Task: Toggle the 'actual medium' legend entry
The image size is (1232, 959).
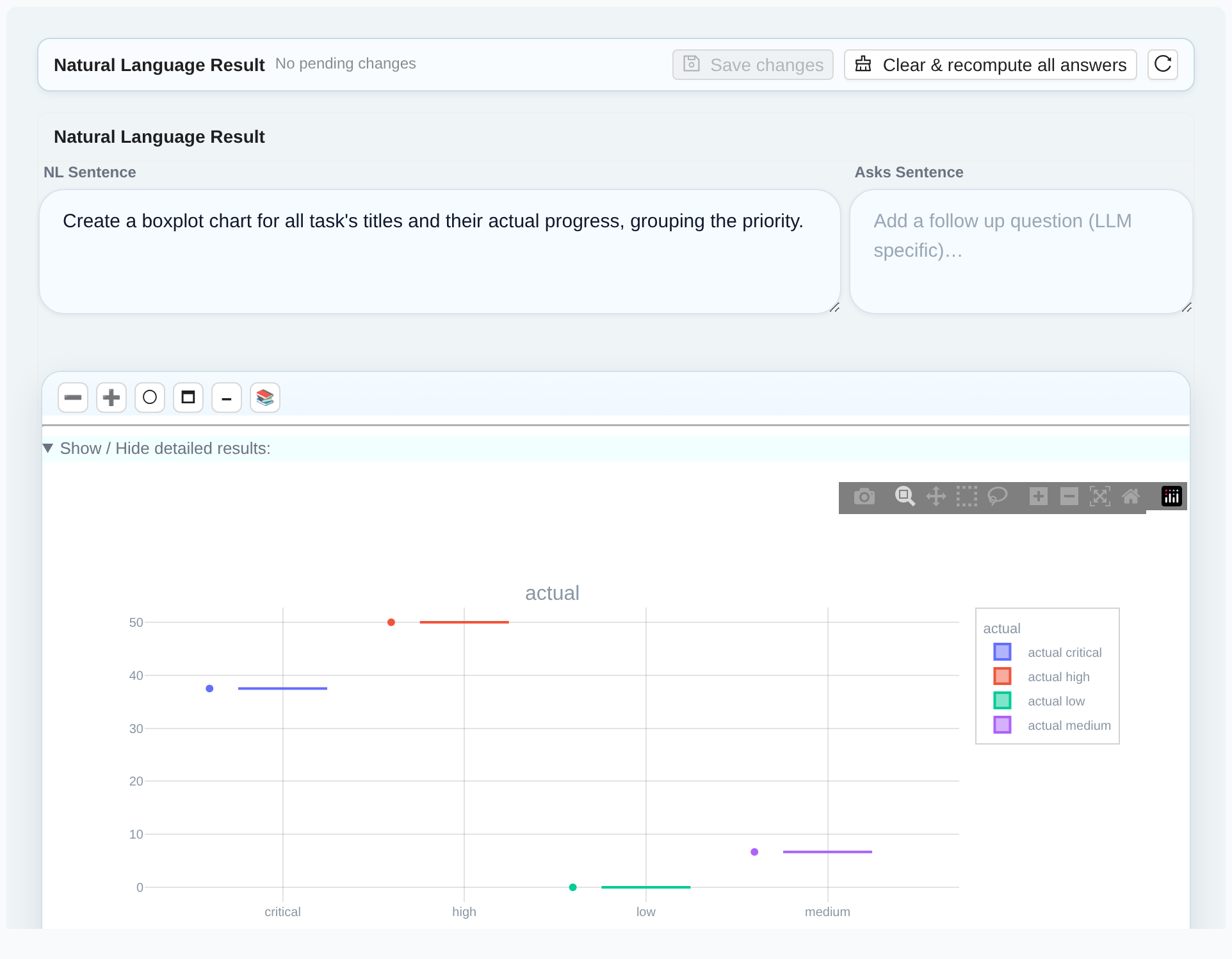Action: pyautogui.click(x=1048, y=725)
